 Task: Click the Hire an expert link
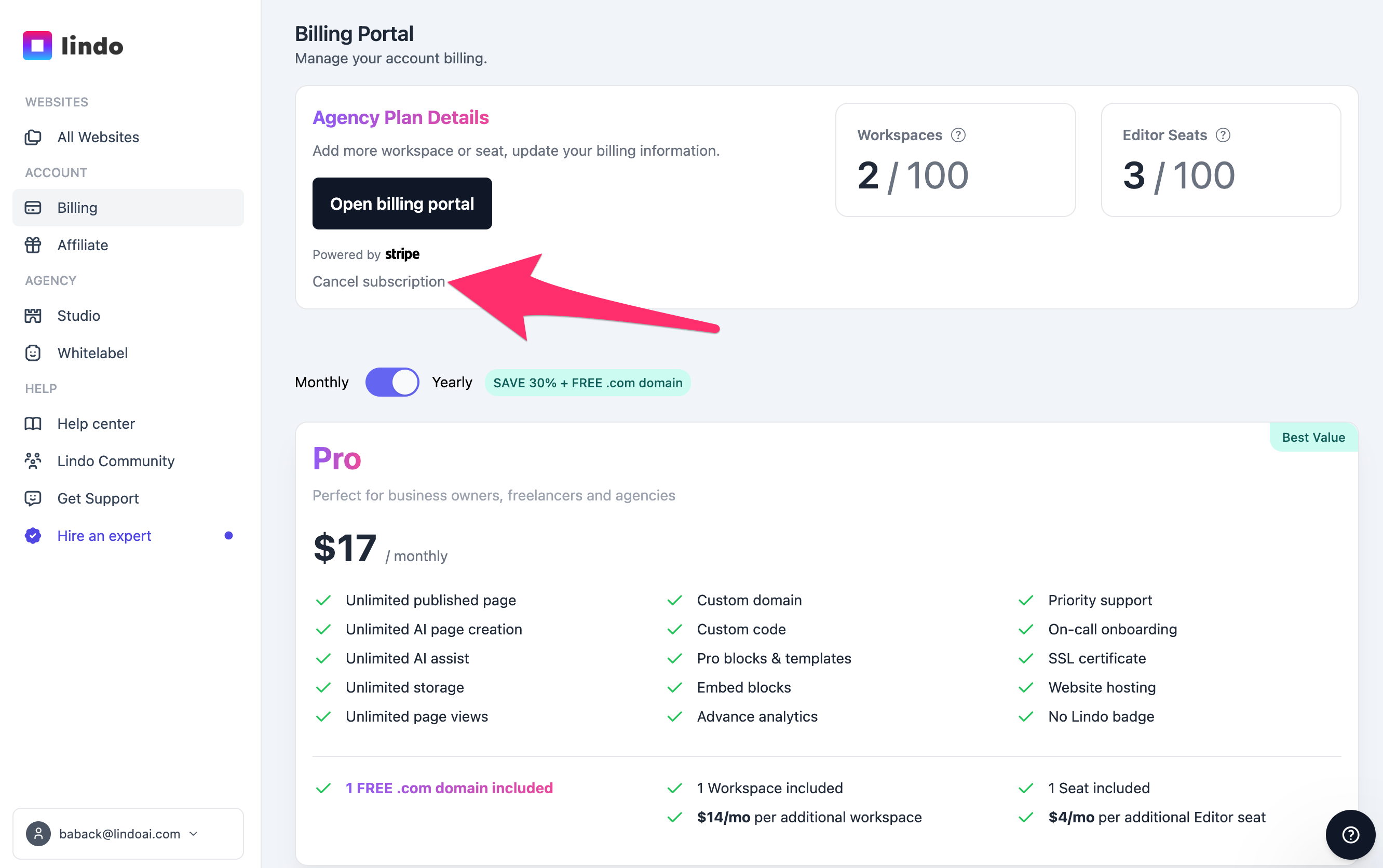pos(104,536)
